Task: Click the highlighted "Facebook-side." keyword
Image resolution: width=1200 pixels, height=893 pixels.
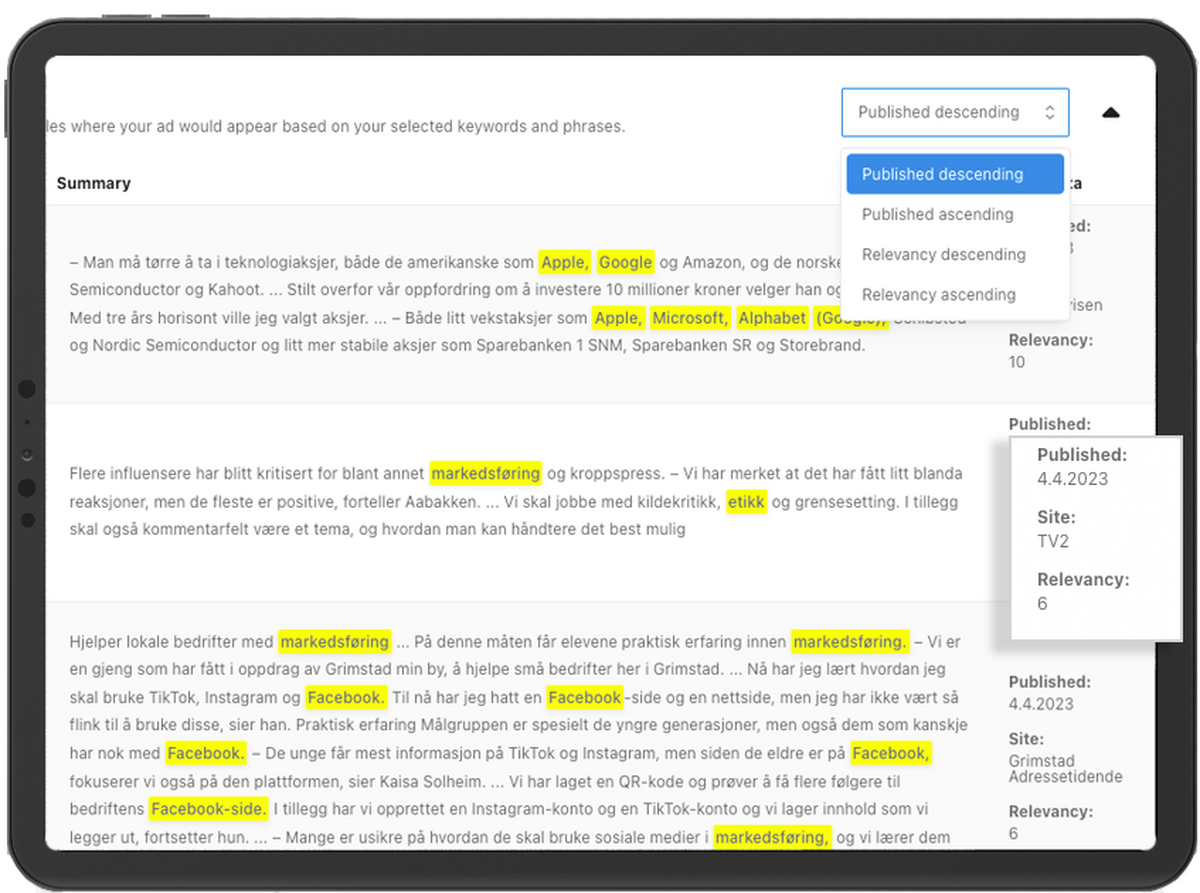Action: (x=208, y=808)
